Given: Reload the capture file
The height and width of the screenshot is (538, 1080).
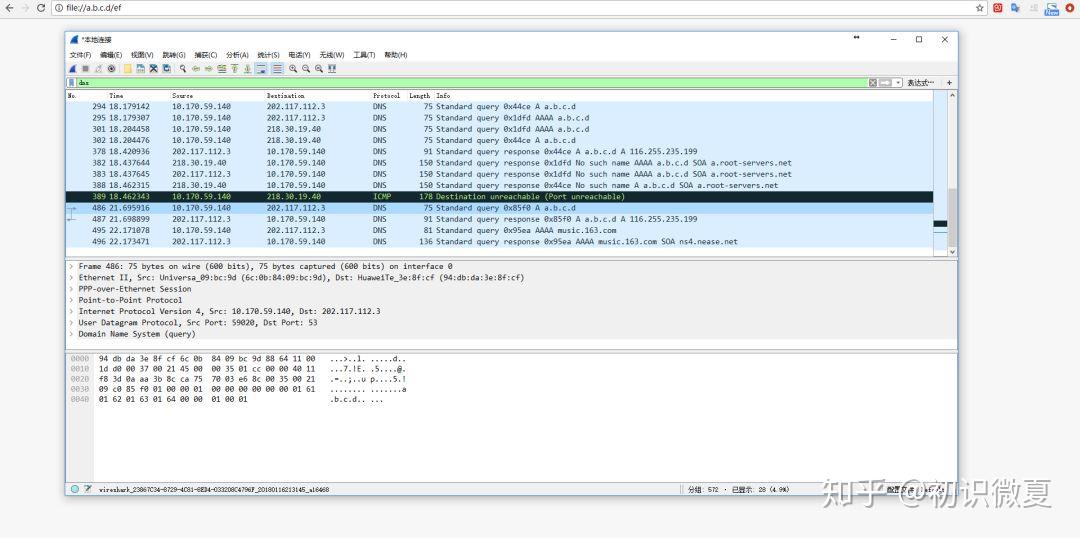Looking at the screenshot, I should tap(167, 69).
